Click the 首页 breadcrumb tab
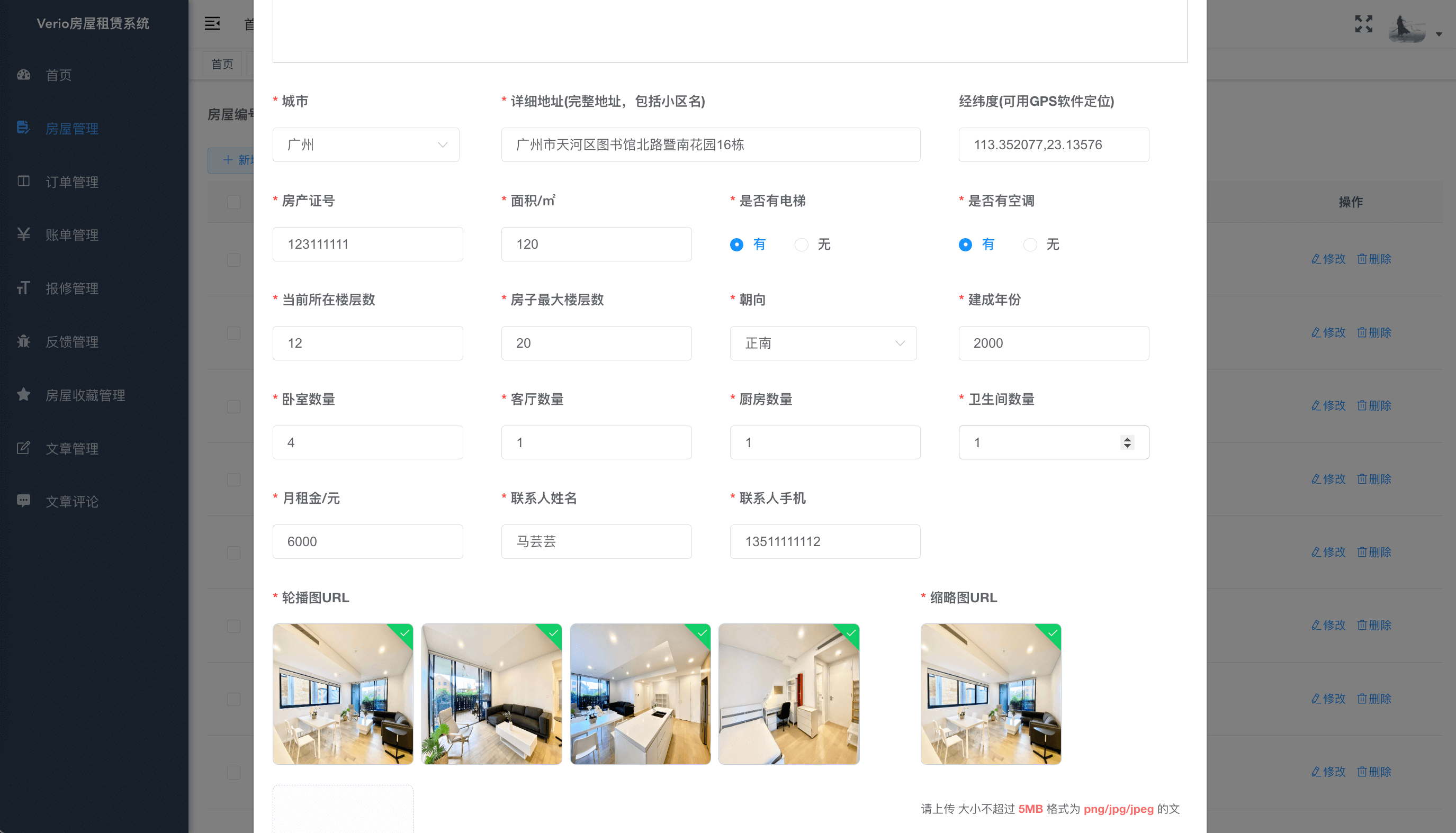Image resolution: width=1456 pixels, height=833 pixels. (x=222, y=64)
